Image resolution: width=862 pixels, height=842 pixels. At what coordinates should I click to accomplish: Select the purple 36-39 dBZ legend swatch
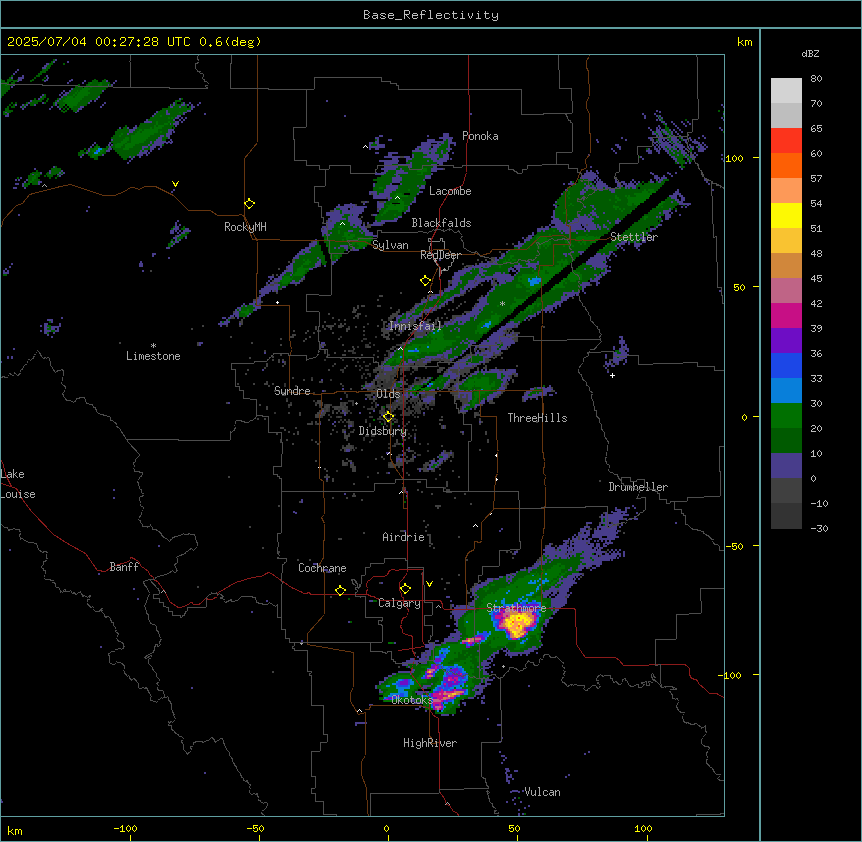[786, 340]
